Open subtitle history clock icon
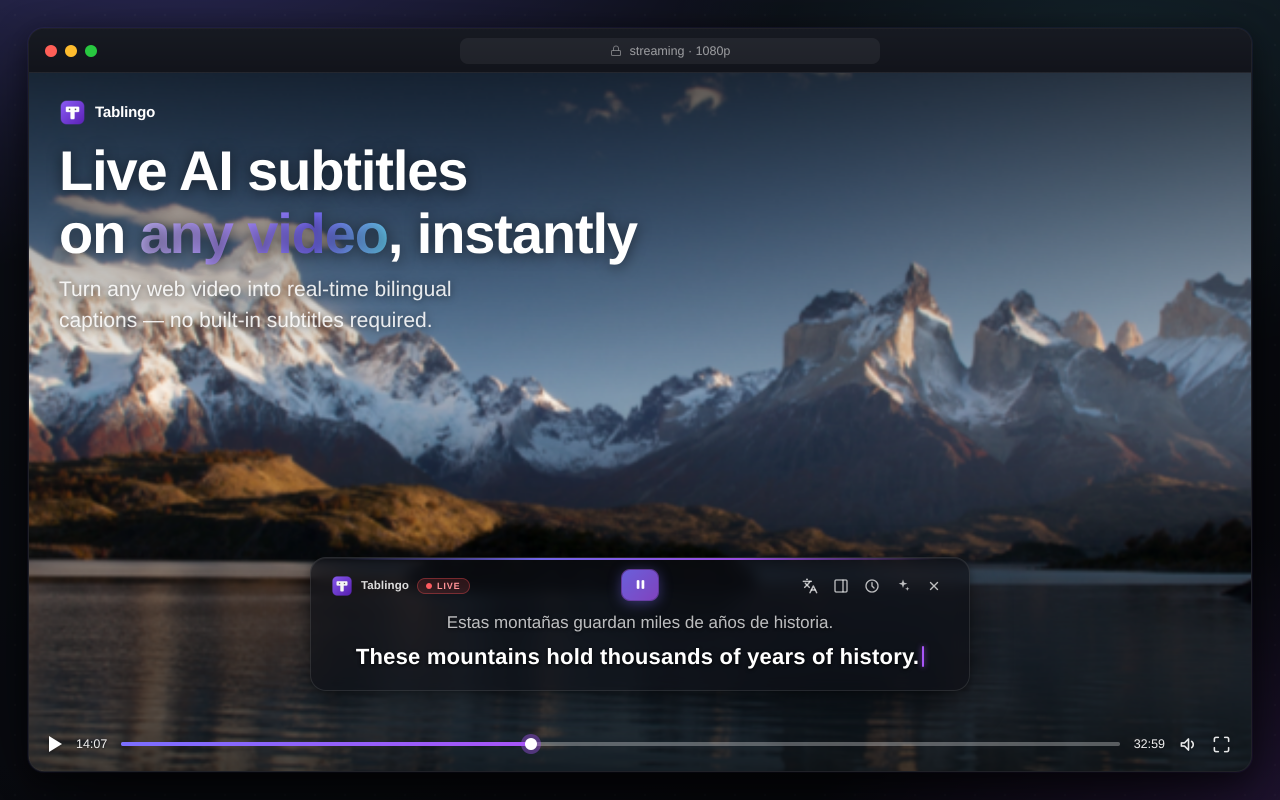1280x800 pixels. pos(872,586)
